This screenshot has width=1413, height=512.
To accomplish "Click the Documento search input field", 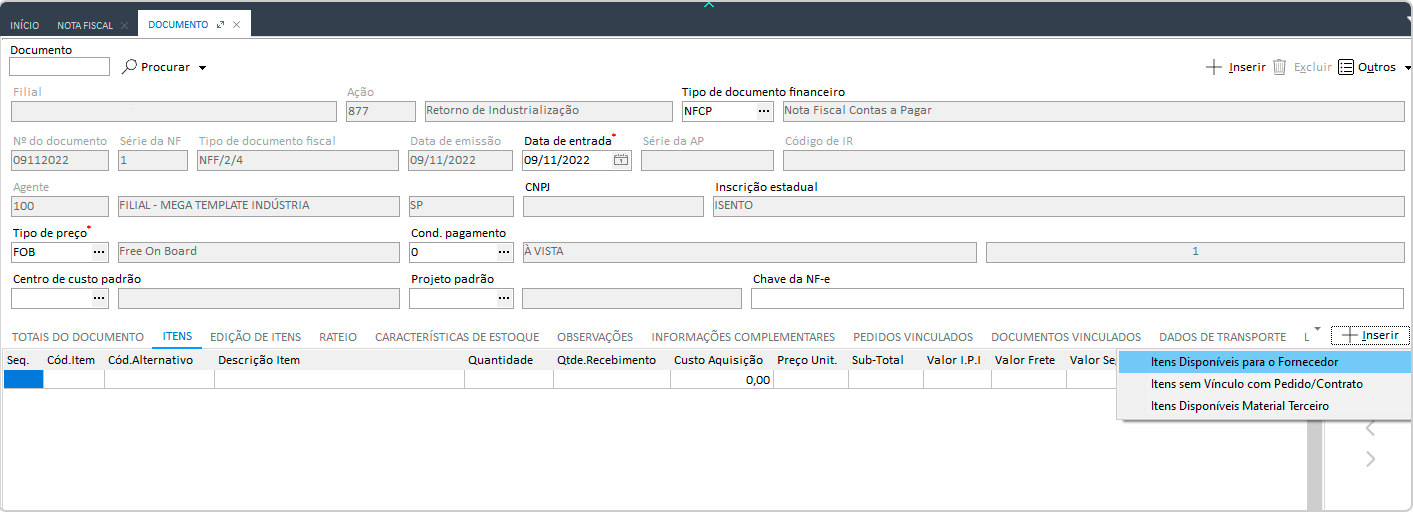I will [x=59, y=67].
